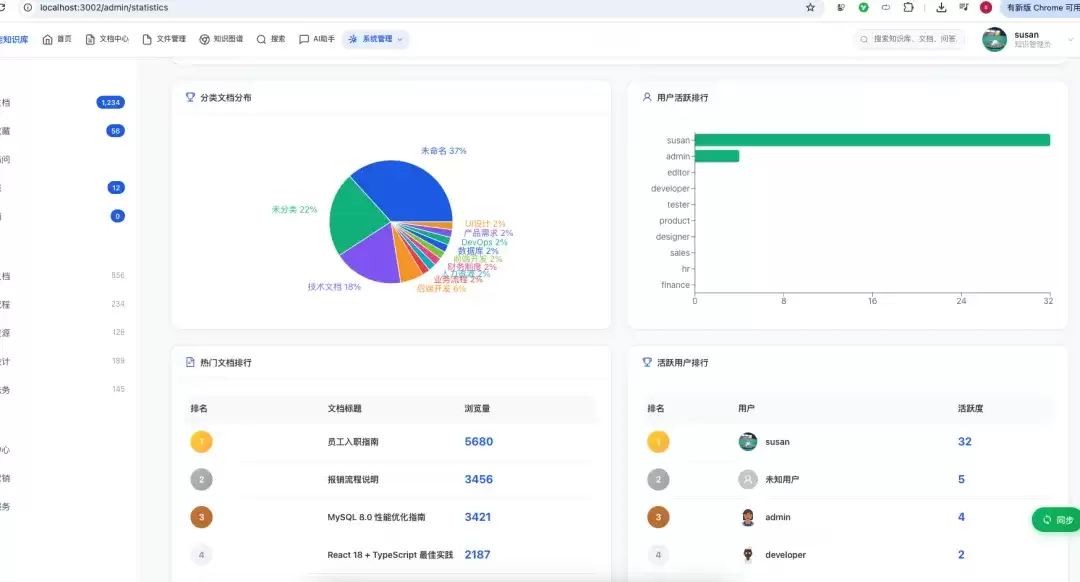This screenshot has height=582, width=1080.
Task: Click the 1,234 badge in left sidebar
Action: pos(110,103)
